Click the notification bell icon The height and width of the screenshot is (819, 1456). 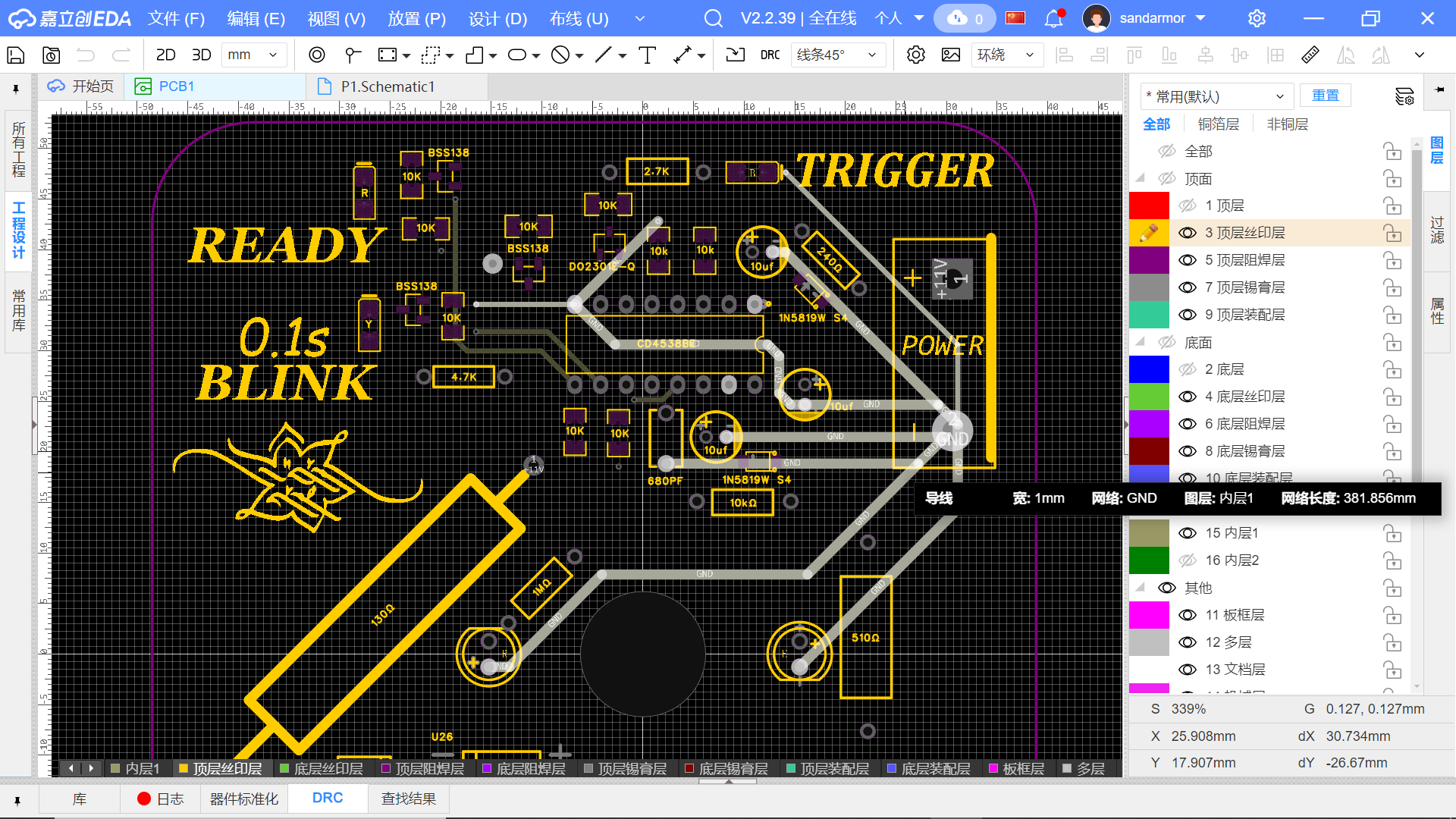1053,18
